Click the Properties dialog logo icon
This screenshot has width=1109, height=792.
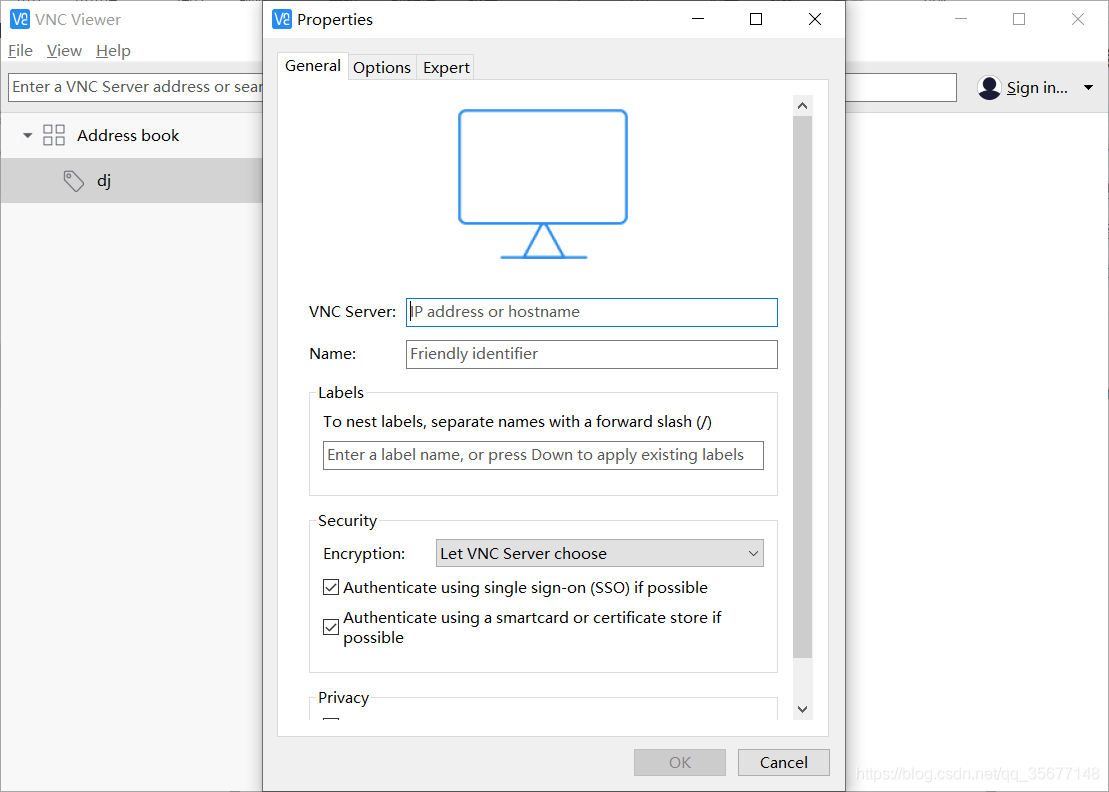pos(281,19)
